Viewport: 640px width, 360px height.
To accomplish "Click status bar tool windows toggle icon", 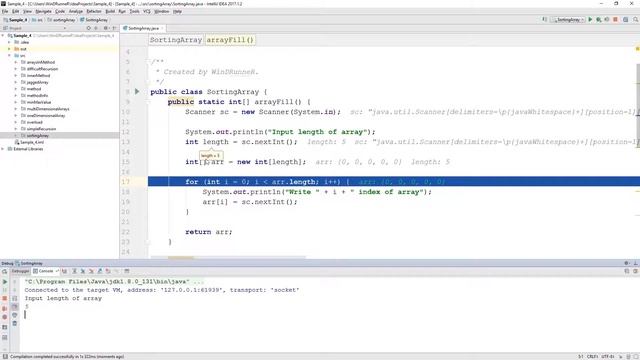I will click(x=5, y=357).
